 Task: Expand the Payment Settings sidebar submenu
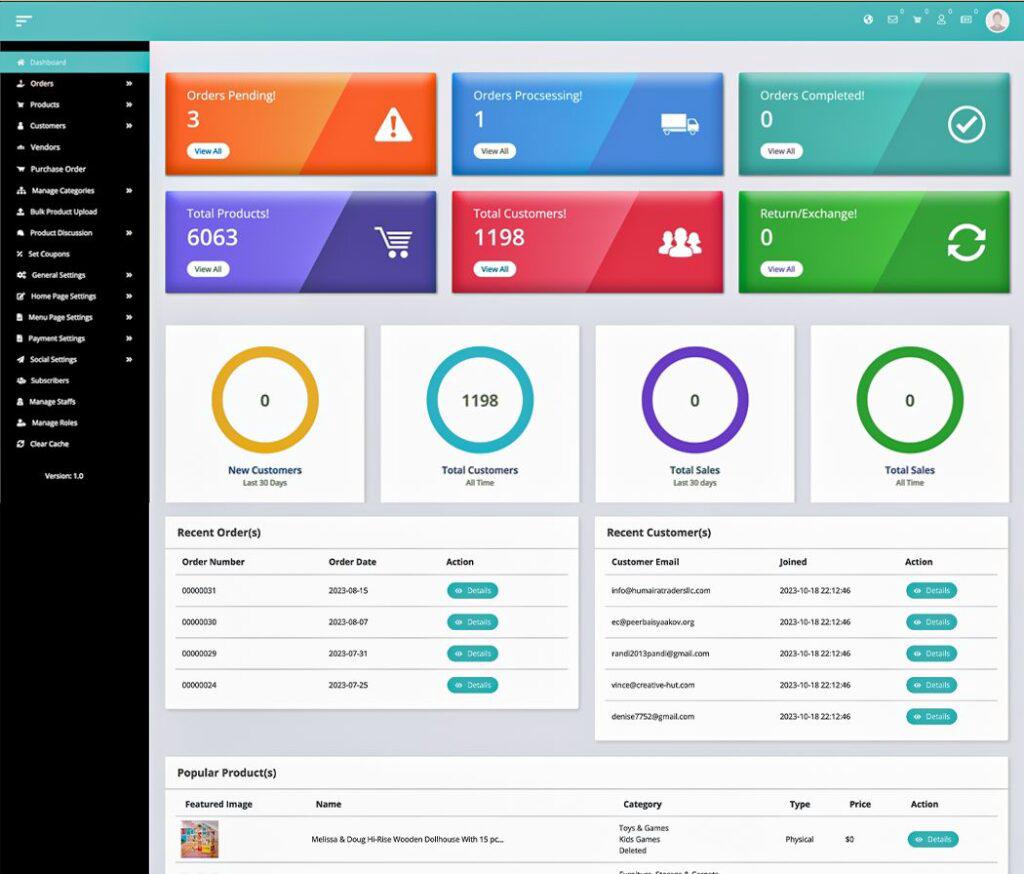pyautogui.click(x=128, y=338)
